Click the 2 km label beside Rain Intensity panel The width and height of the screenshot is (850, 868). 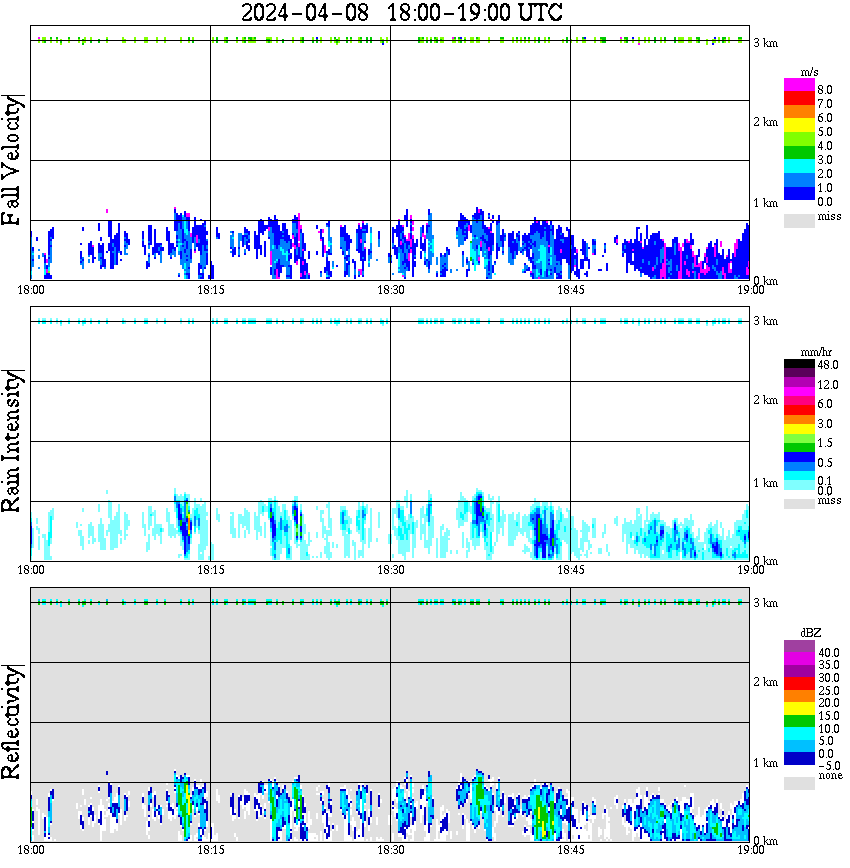pos(765,400)
